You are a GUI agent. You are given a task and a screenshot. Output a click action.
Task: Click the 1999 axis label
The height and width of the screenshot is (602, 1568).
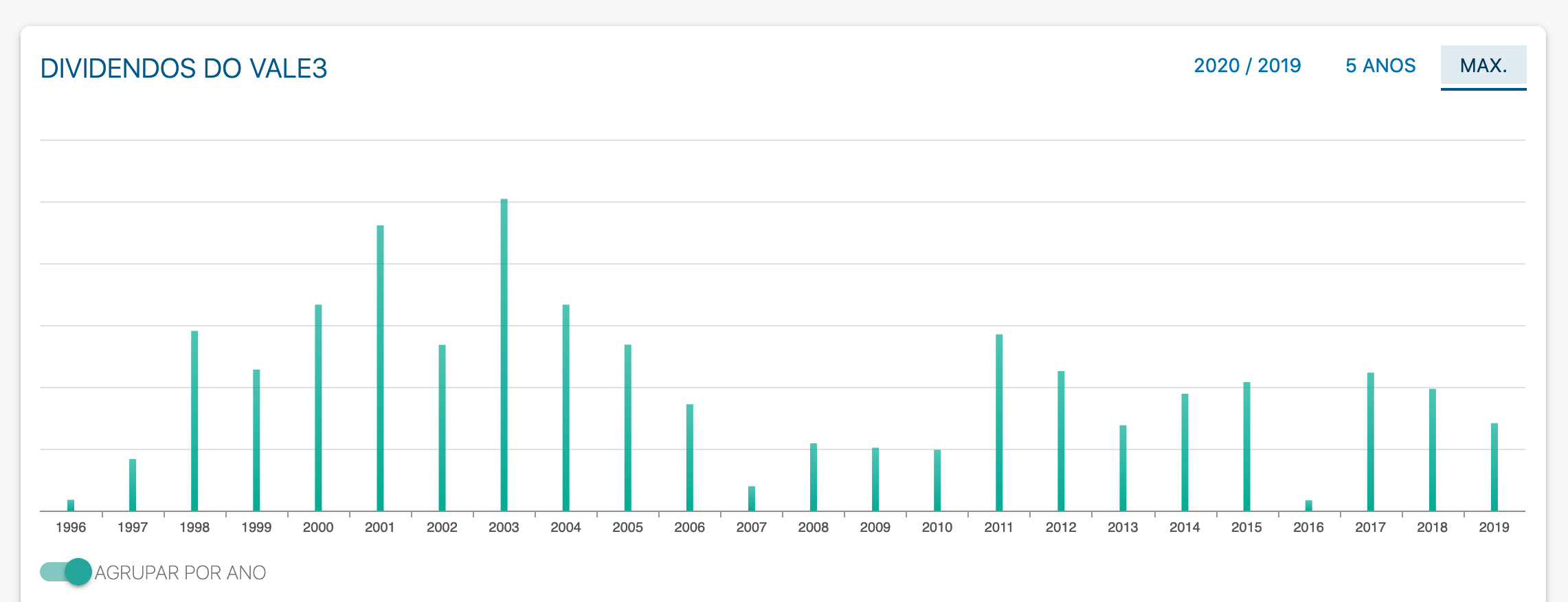(256, 527)
